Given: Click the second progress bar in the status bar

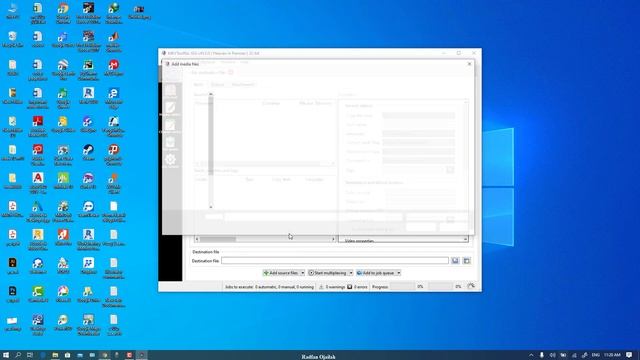Looking at the screenshot, I should (x=440, y=287).
